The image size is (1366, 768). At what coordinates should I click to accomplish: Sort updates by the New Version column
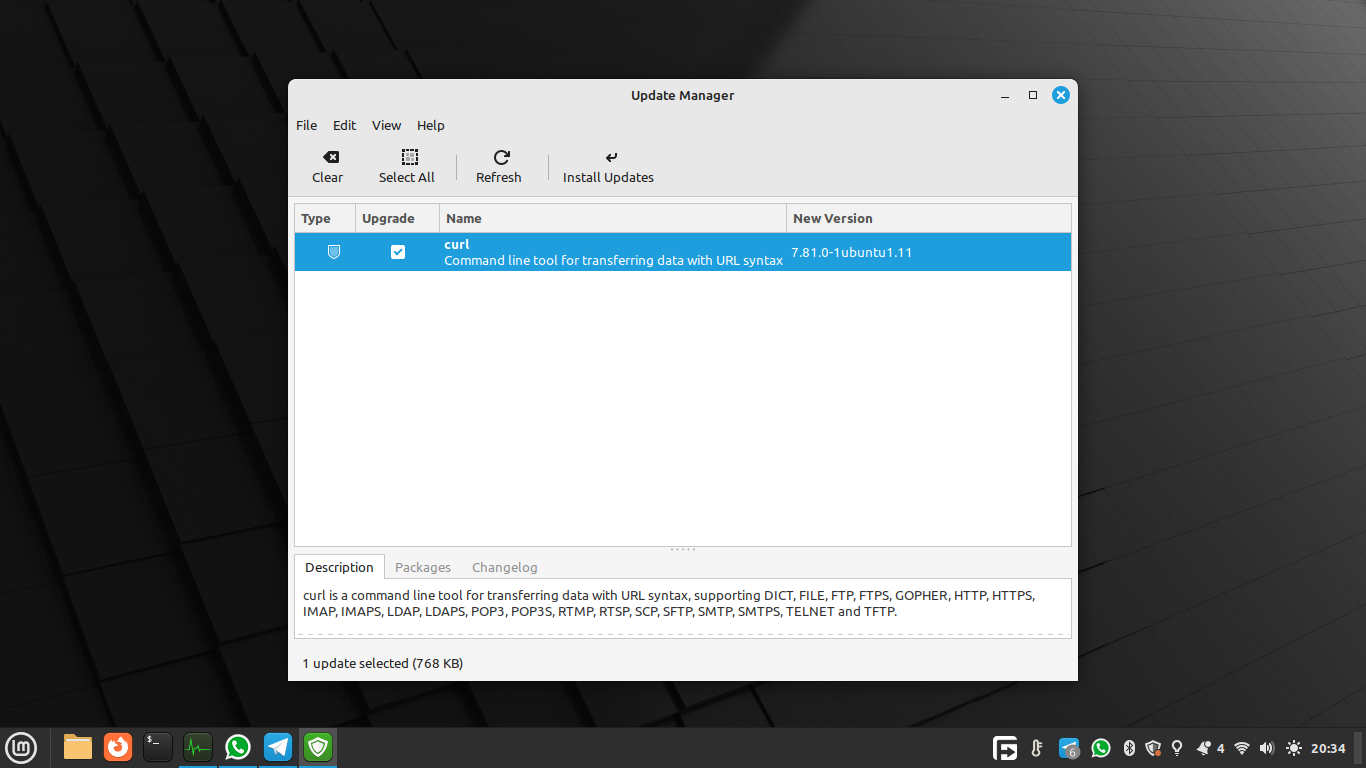[x=833, y=218]
